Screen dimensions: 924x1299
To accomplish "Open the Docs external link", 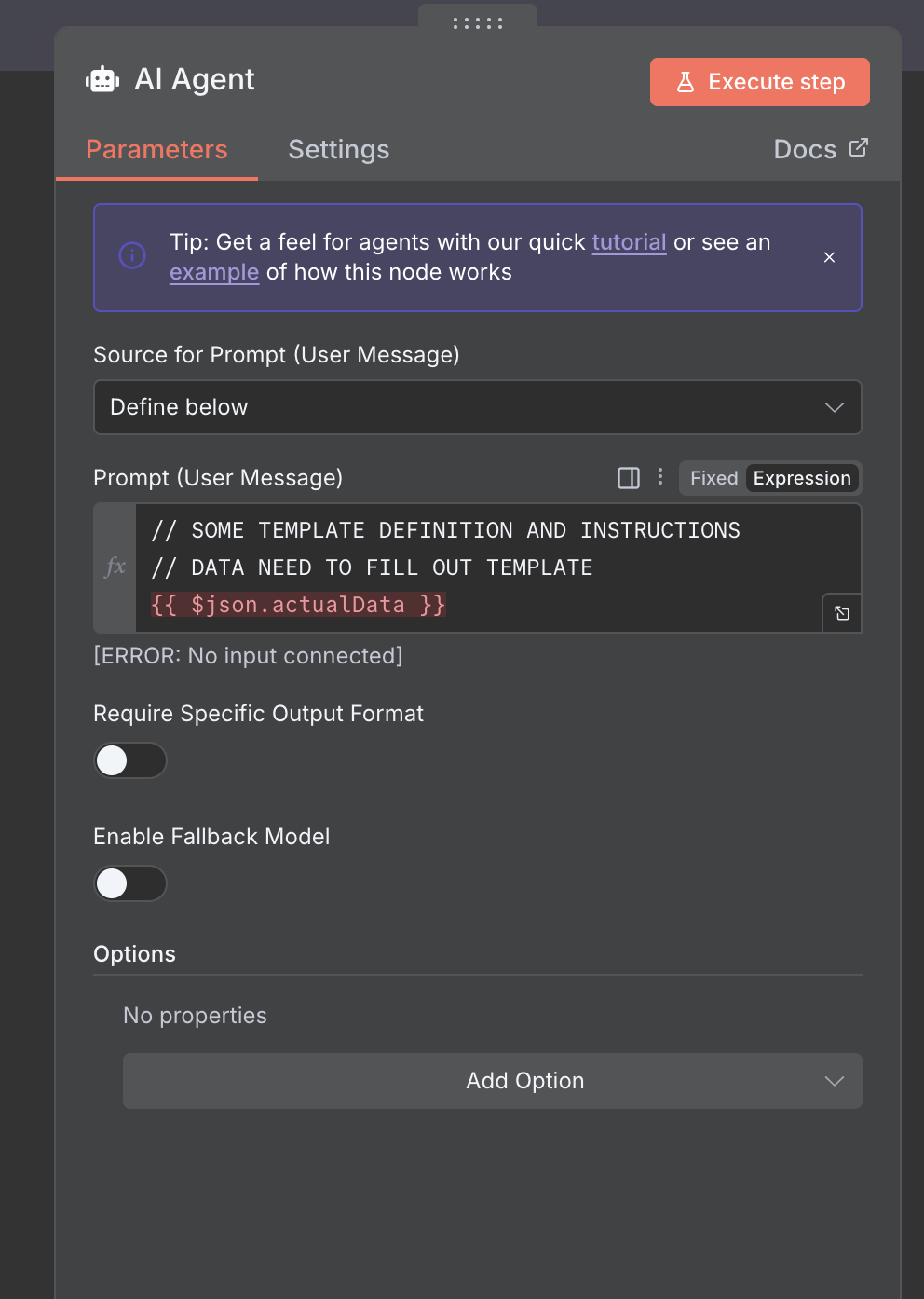I will click(x=820, y=149).
